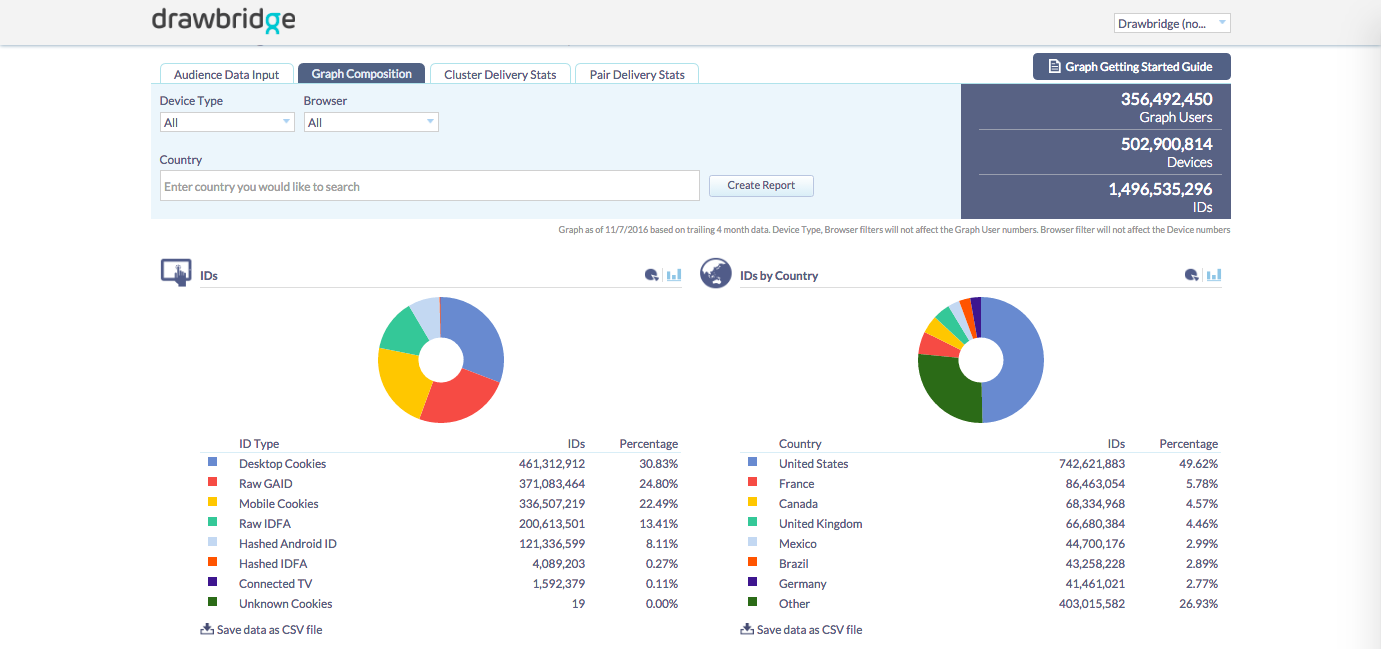Viewport: 1381px width, 649px height.
Task: Click the Unknown Cookies dark-green swatch
Action: tap(213, 602)
